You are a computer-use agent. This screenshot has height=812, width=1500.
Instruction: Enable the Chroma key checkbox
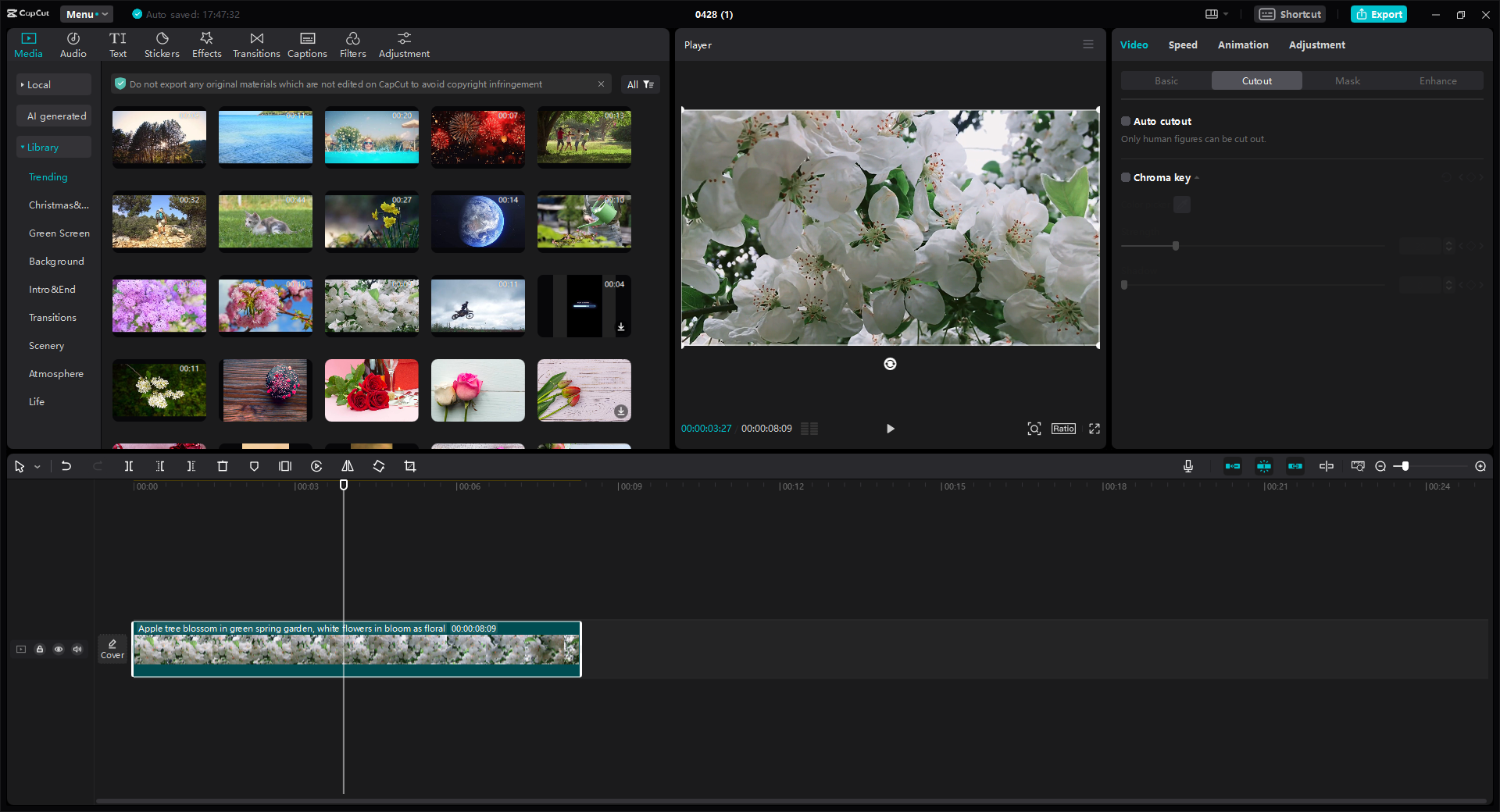(x=1126, y=177)
